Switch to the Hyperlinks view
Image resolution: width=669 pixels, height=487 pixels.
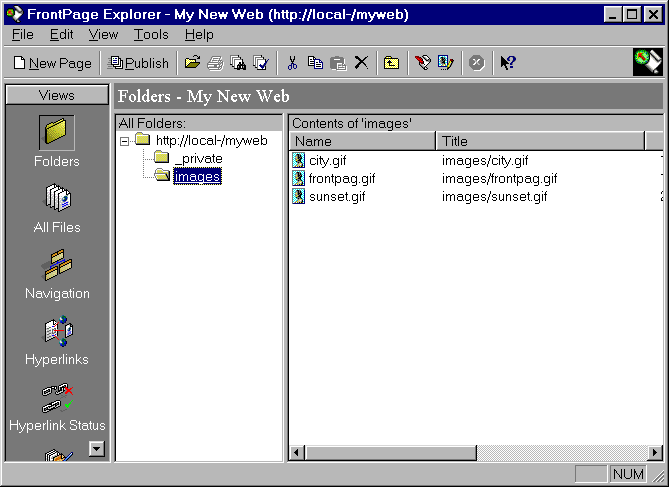click(57, 341)
